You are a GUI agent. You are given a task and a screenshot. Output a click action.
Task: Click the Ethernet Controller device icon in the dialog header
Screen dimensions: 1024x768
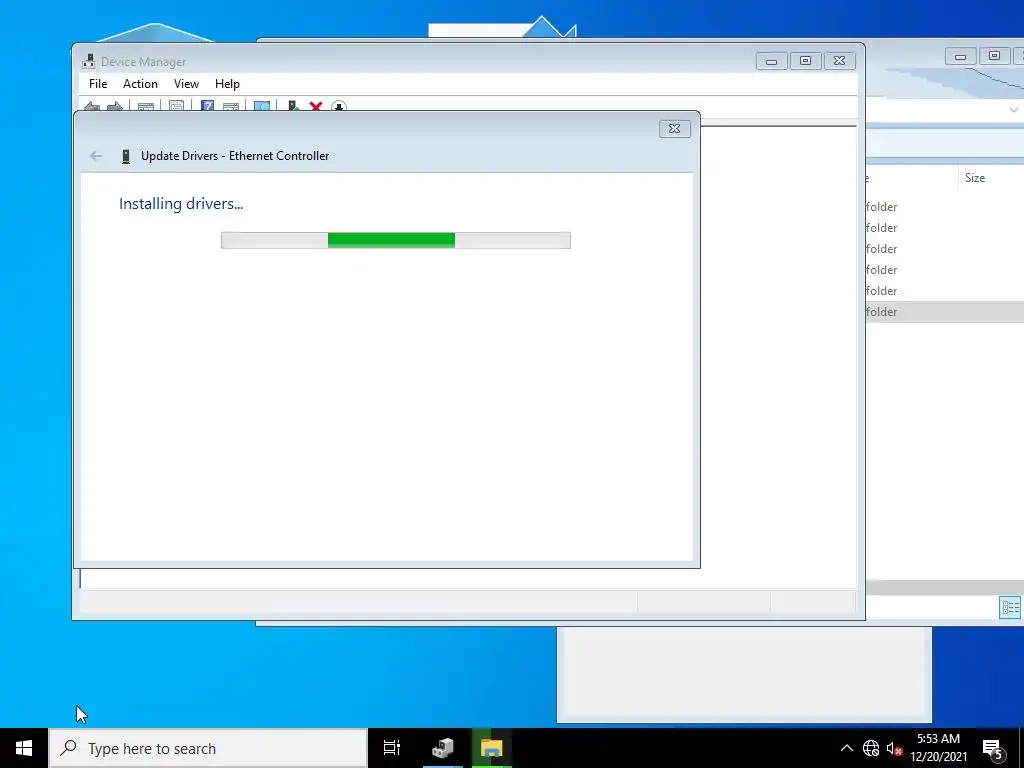tap(126, 156)
